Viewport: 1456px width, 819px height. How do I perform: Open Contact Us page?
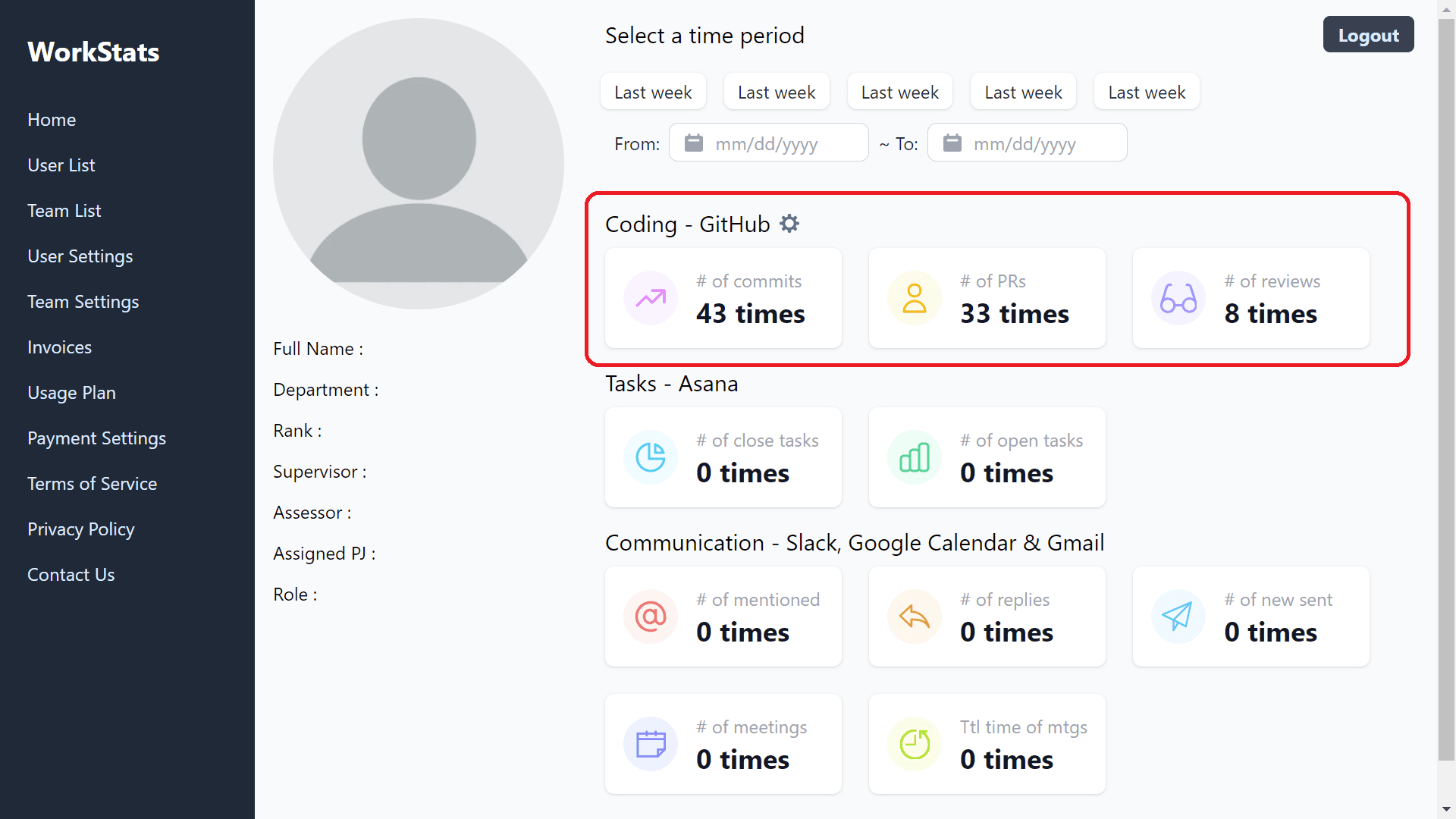click(71, 575)
